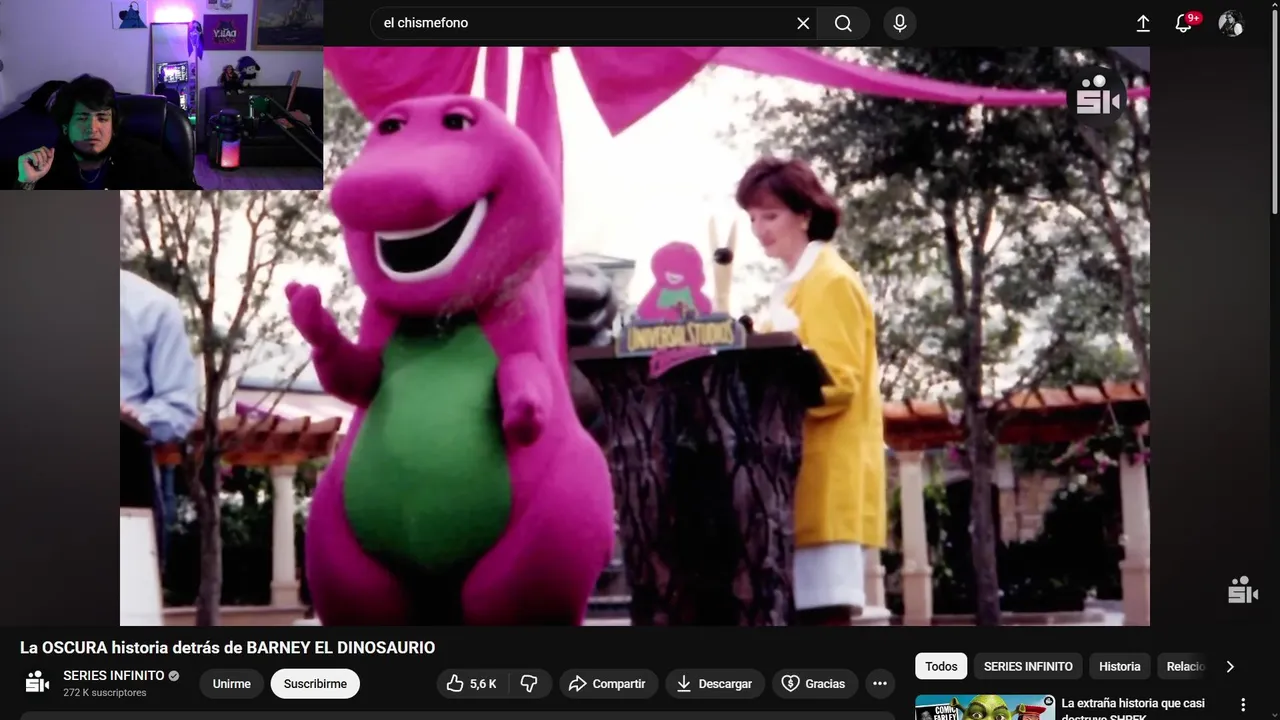Click the page vertical scrollbar
The width and height of the screenshot is (1280, 720).
tap(1274, 110)
